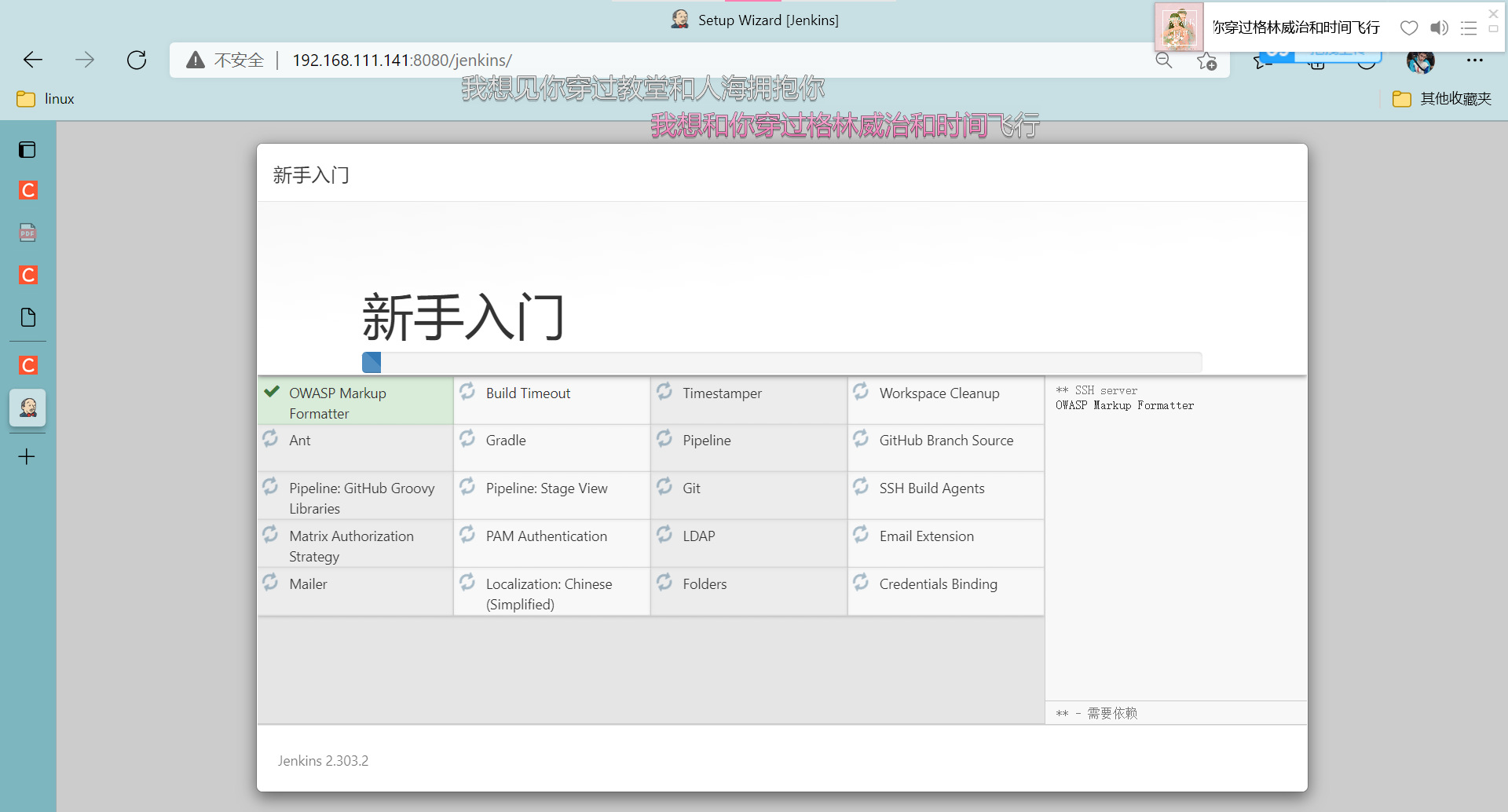
Task: Select the Matrix Authorization Strategy plugin name
Action: tap(351, 546)
